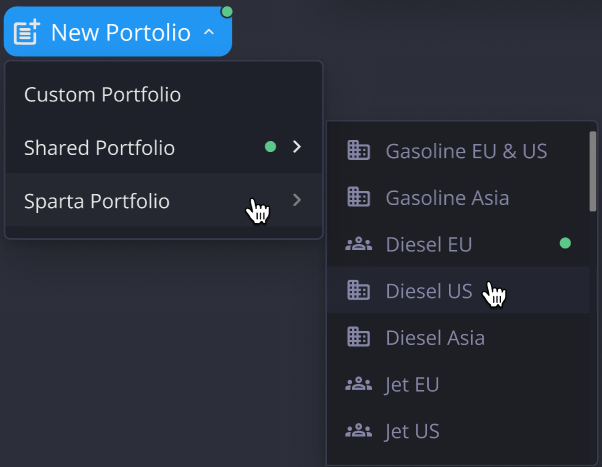Collapse the New Portfolio dropdown chevron
602x467 pixels.
point(209,32)
